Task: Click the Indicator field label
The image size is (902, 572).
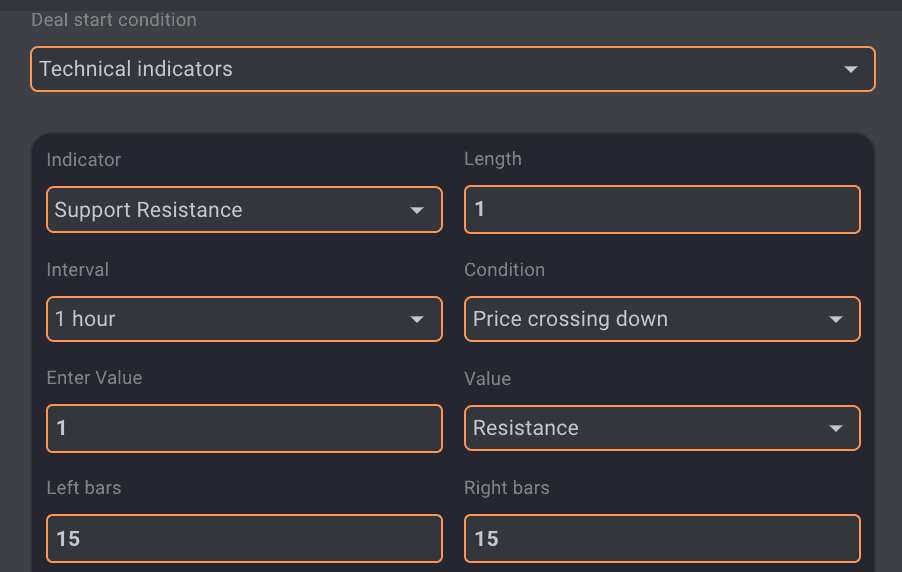Action: tap(84, 160)
